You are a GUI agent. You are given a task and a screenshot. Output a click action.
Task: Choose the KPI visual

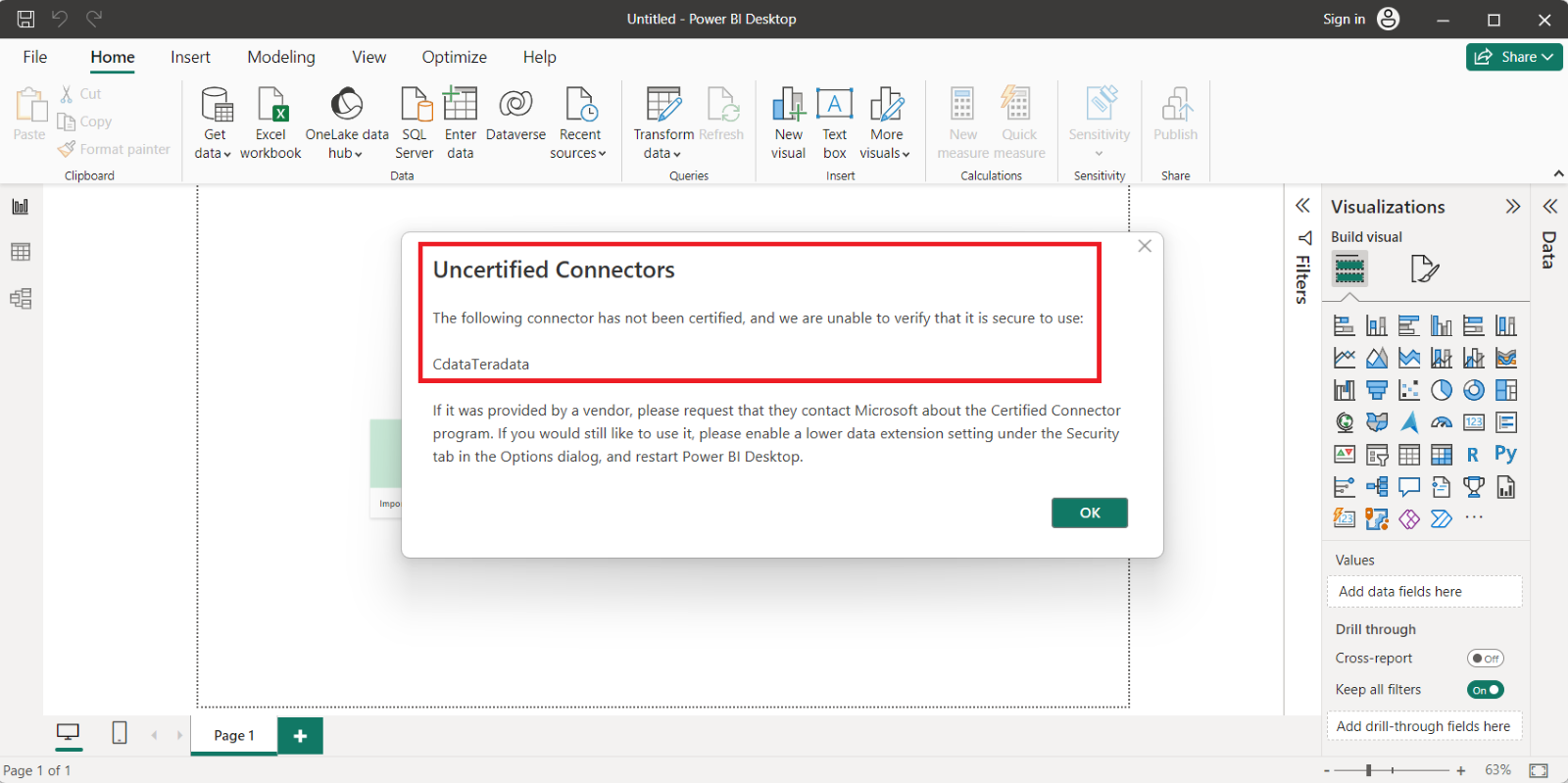tap(1345, 455)
